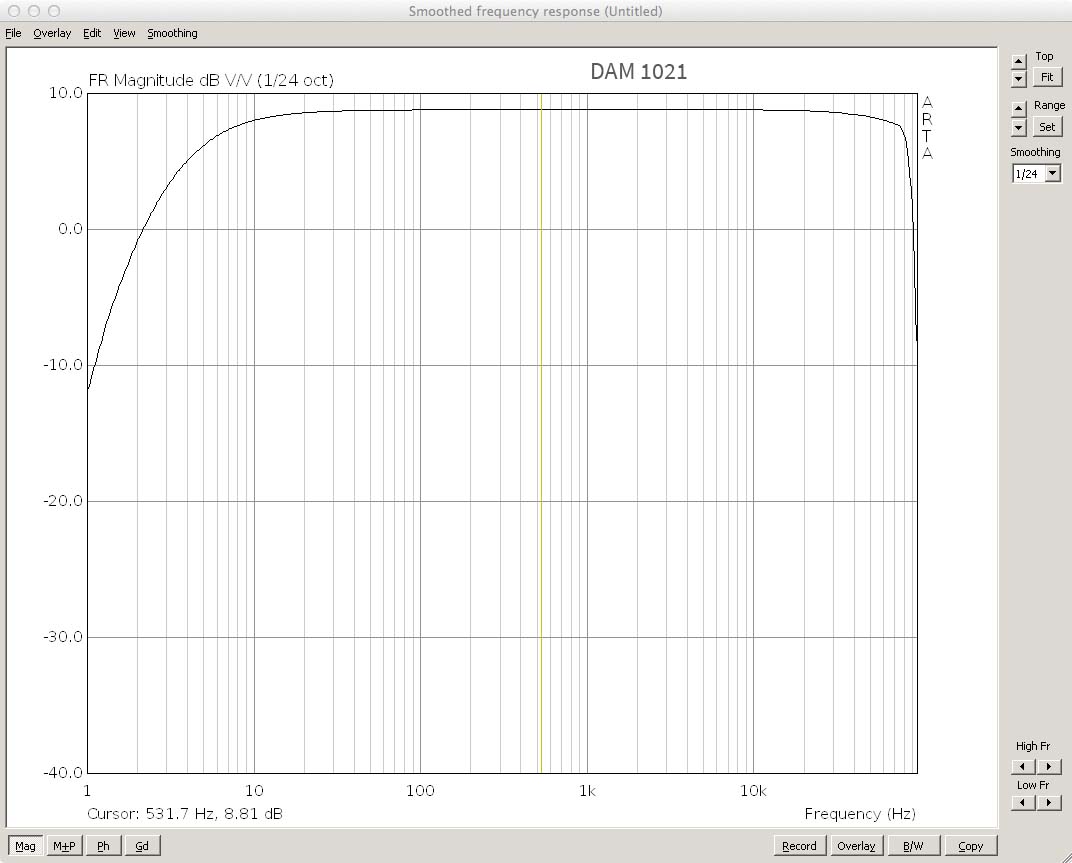Open the View menu

pyautogui.click(x=124, y=33)
